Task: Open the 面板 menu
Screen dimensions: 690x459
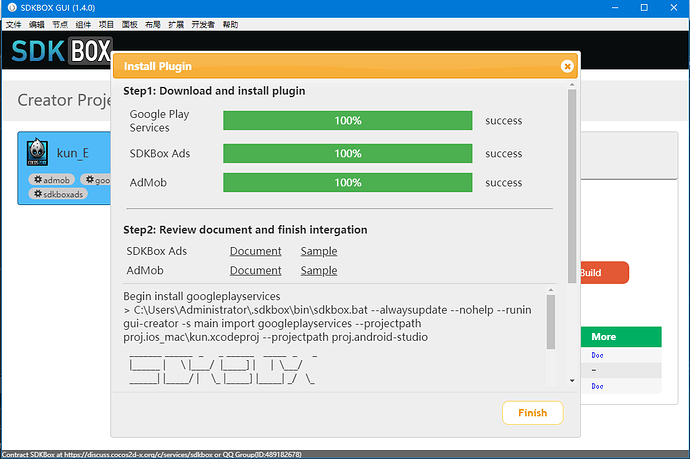Action: coord(129,25)
